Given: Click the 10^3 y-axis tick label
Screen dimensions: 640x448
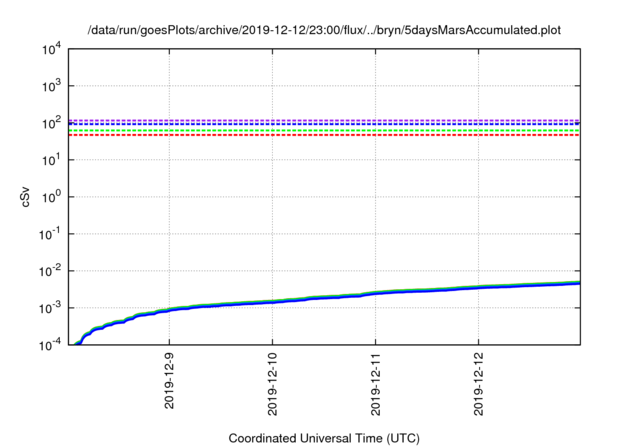Looking at the screenshot, I should point(51,86).
